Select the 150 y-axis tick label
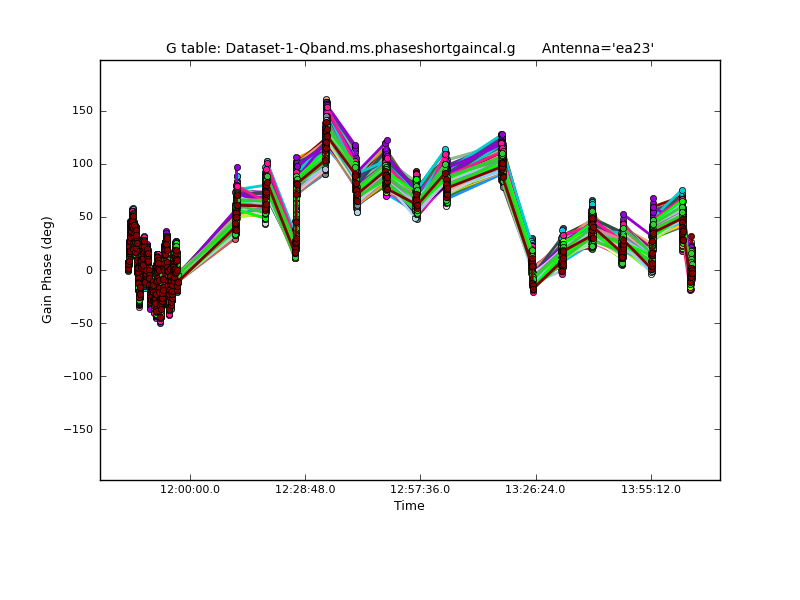Screen dimensions: 800x600 [x=81, y=111]
